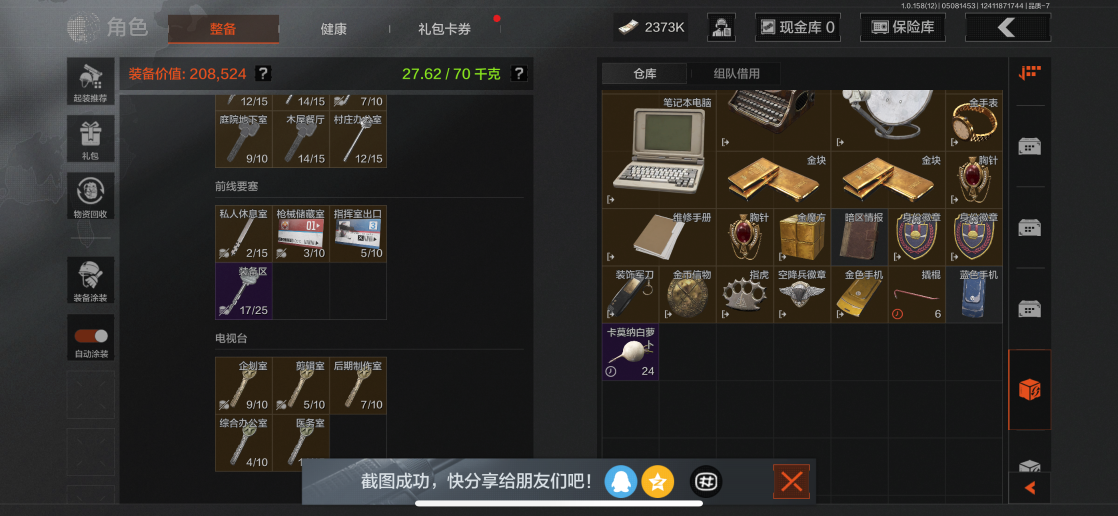This screenshot has width=1118, height=516.
Task: Select the 笔记本电脑 laptop item
Action: coord(660,150)
